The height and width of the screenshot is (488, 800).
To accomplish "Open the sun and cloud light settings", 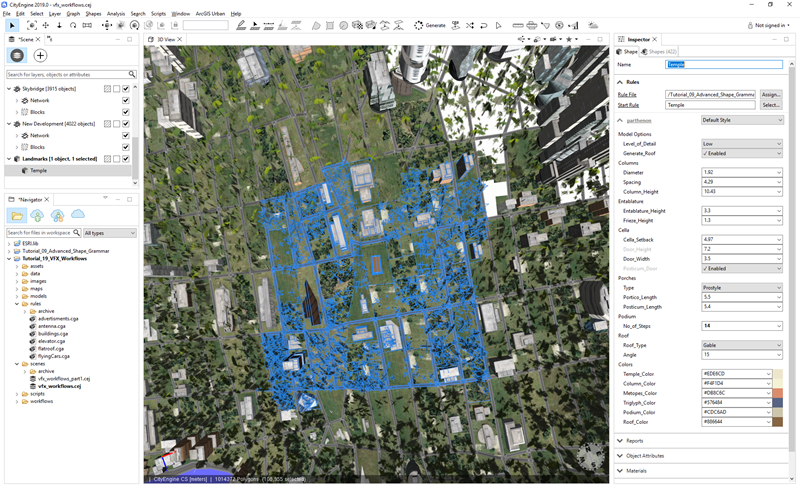I will pyautogui.click(x=593, y=25).
